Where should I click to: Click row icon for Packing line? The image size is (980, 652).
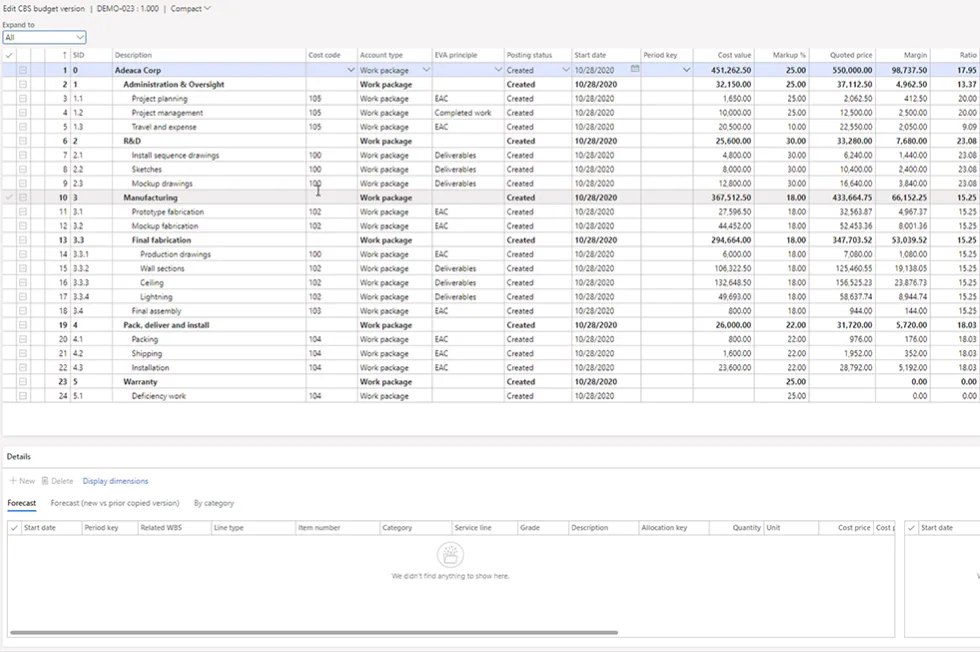[23, 339]
